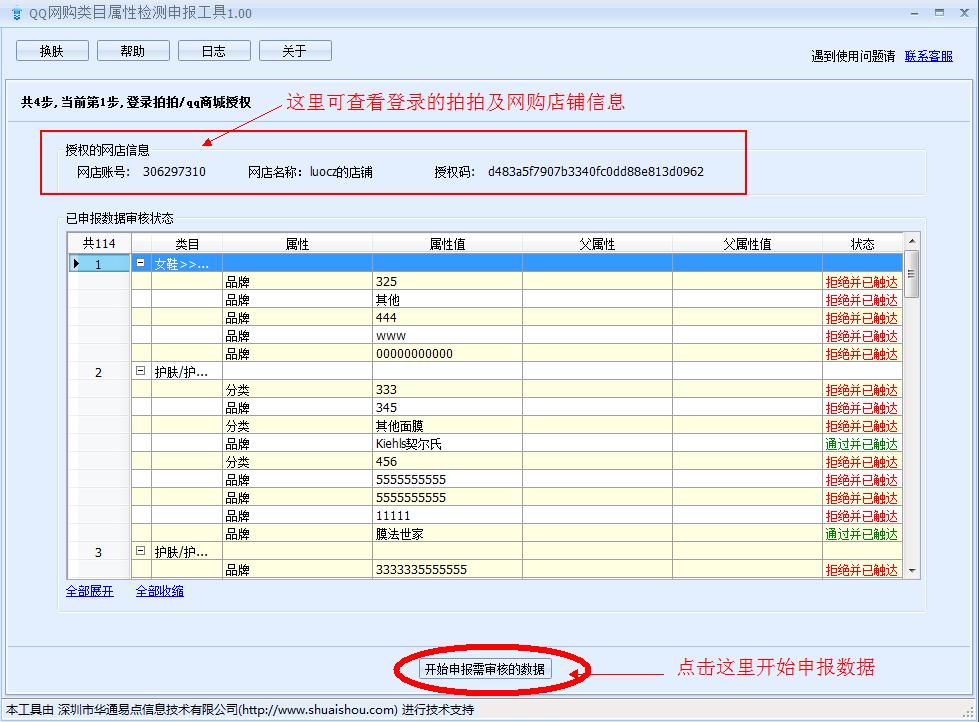Sort by the 属性 column header
This screenshot has width=979, height=722.
(297, 244)
